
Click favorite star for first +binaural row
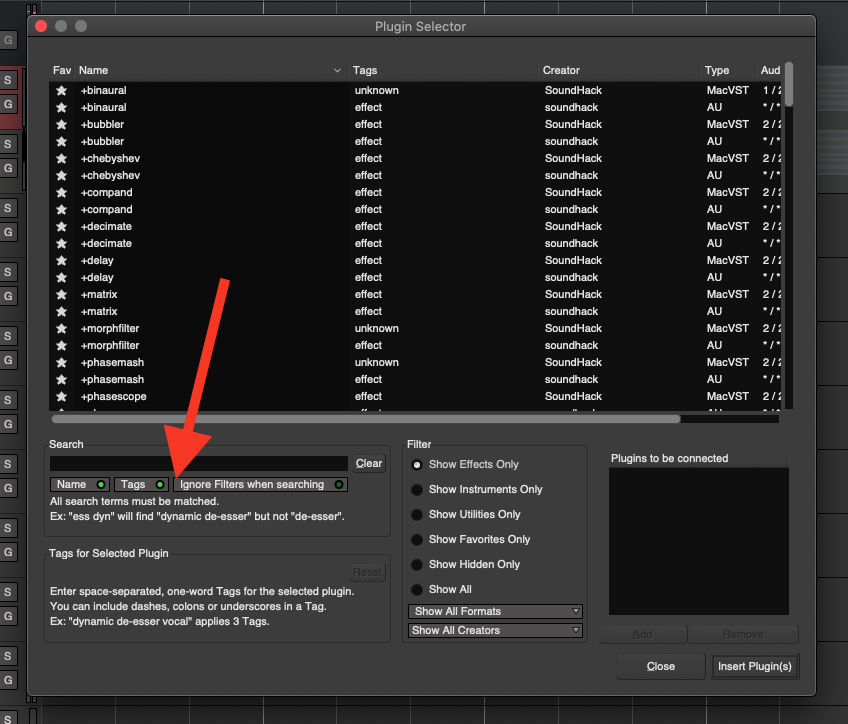pyautogui.click(x=61, y=90)
